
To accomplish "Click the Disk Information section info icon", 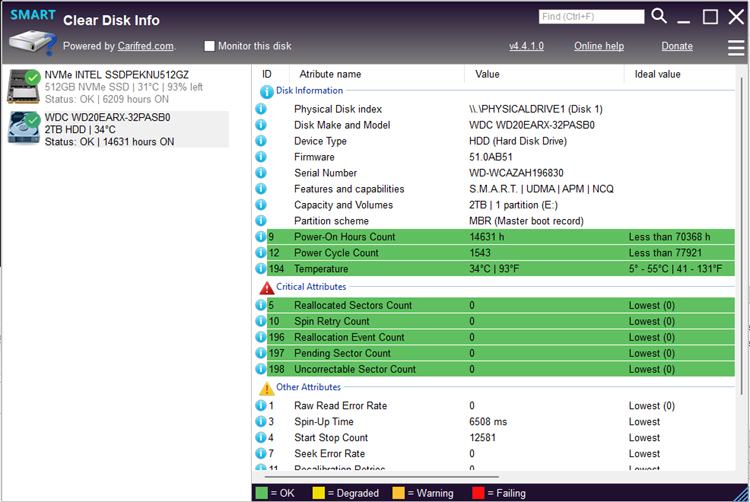I will click(x=266, y=92).
